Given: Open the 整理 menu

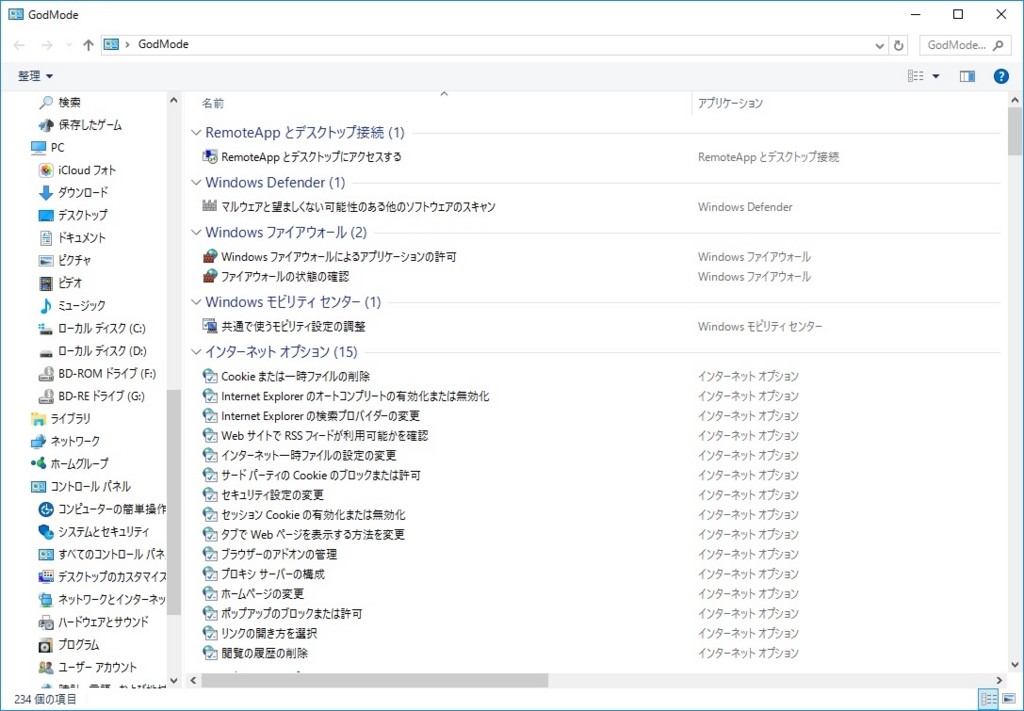Looking at the screenshot, I should tap(35, 76).
